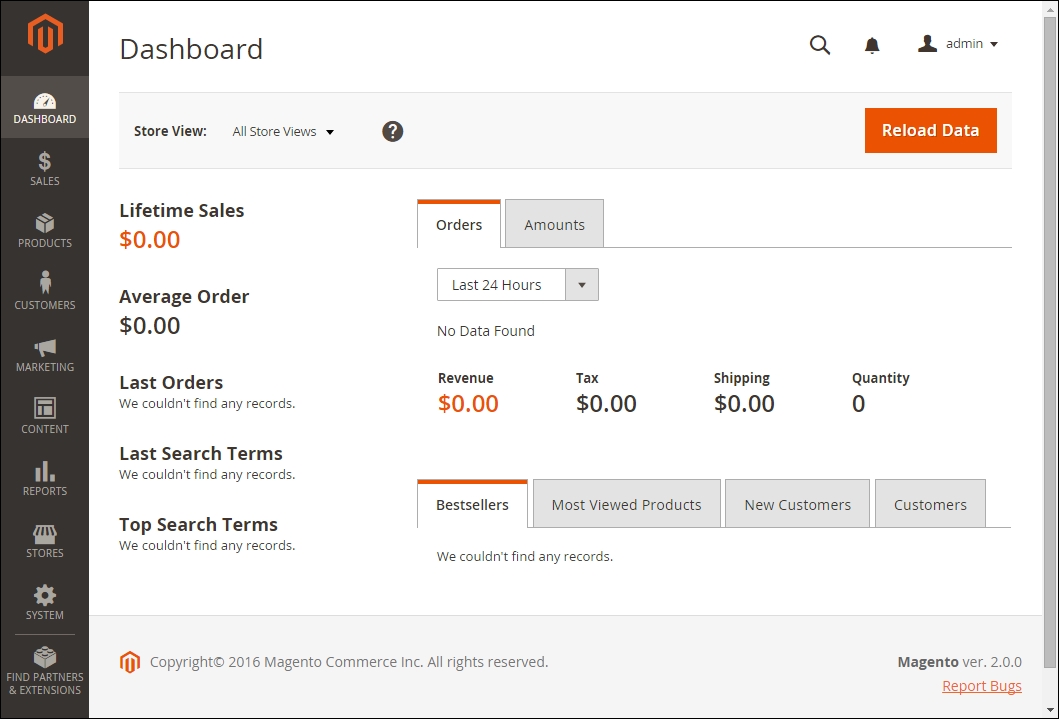The height and width of the screenshot is (719, 1059).
Task: Switch to the Amounts tab
Action: point(554,225)
